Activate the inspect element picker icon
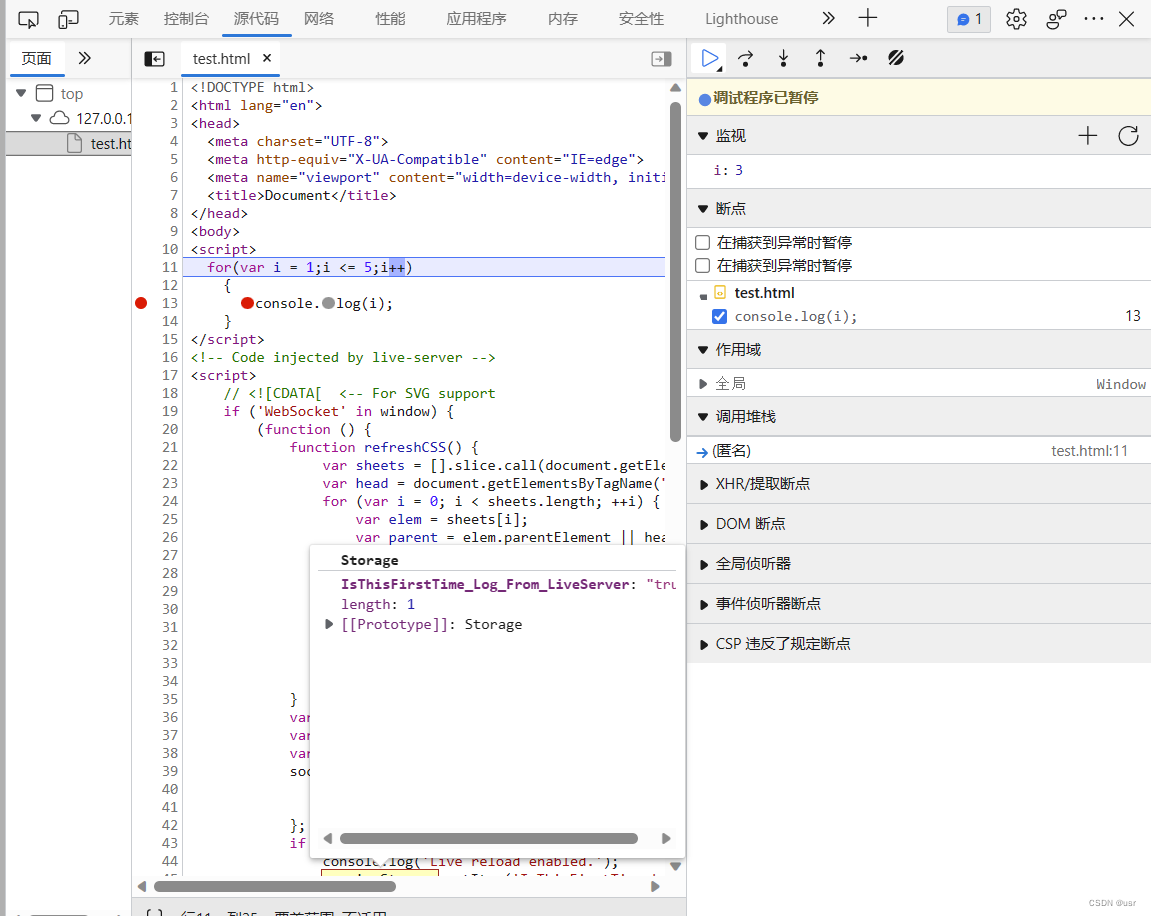Image resolution: width=1151 pixels, height=916 pixels. (28, 19)
